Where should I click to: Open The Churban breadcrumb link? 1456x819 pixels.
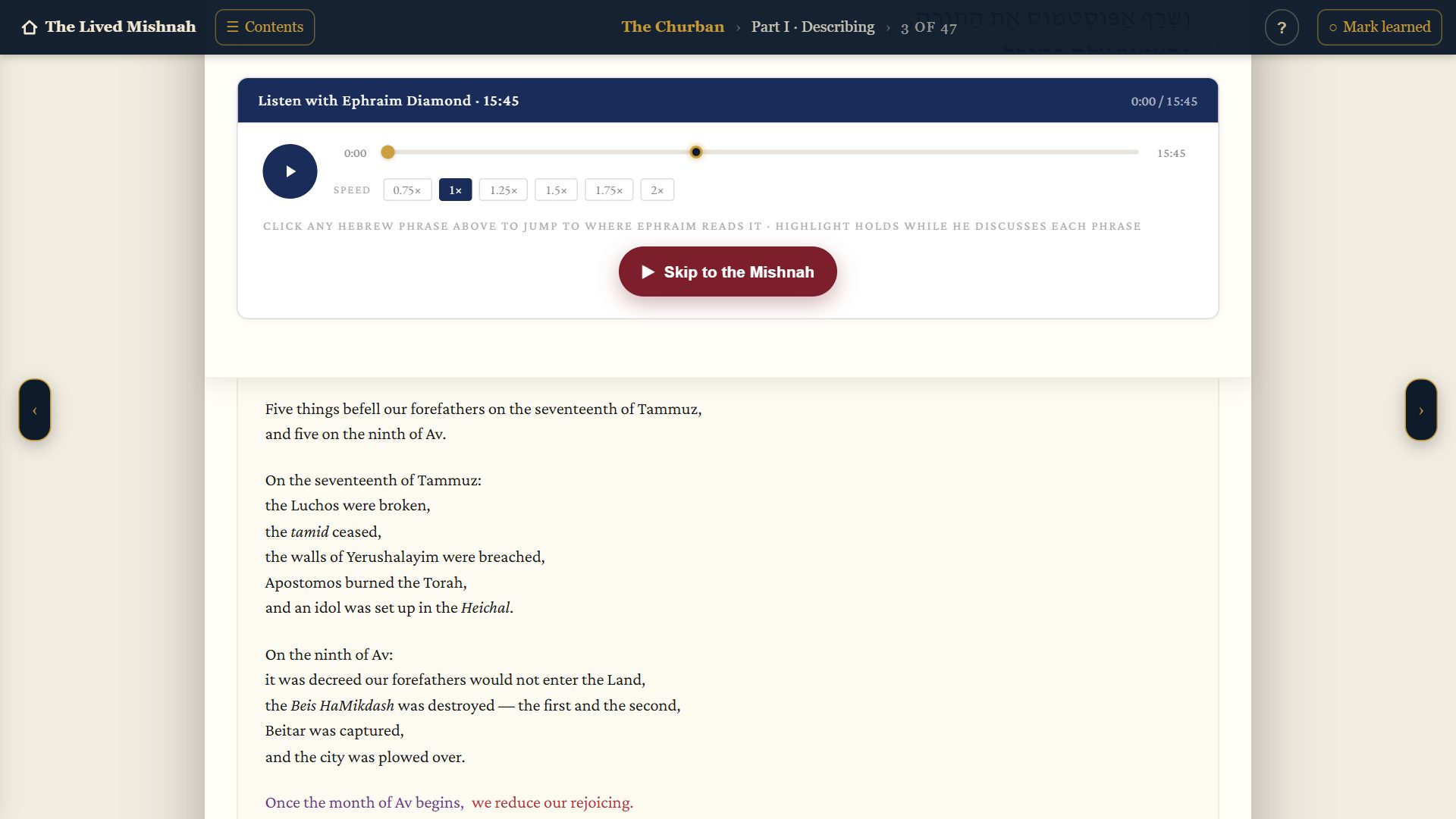click(673, 27)
